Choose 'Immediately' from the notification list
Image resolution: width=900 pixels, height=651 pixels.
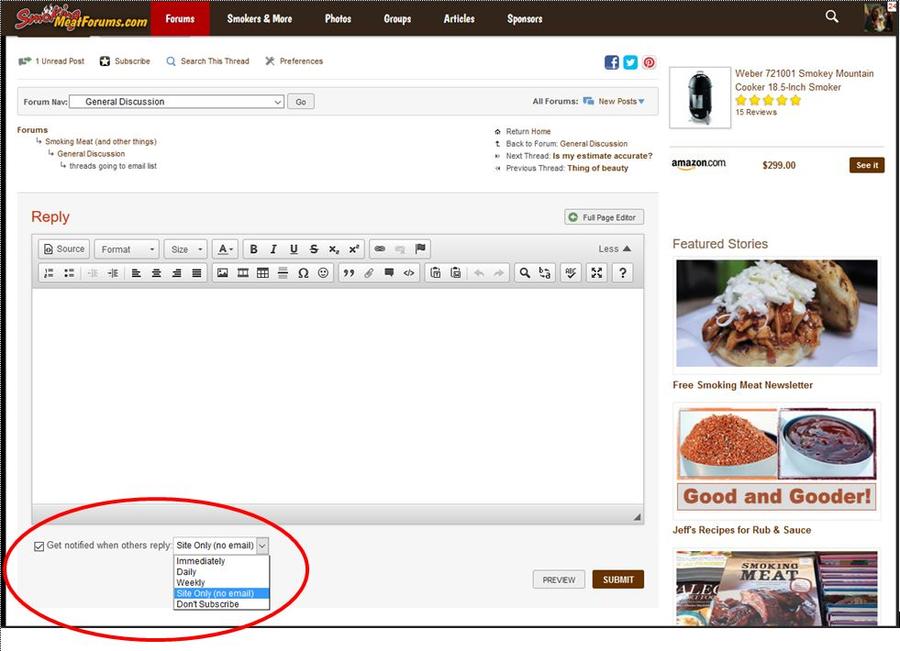(x=201, y=562)
